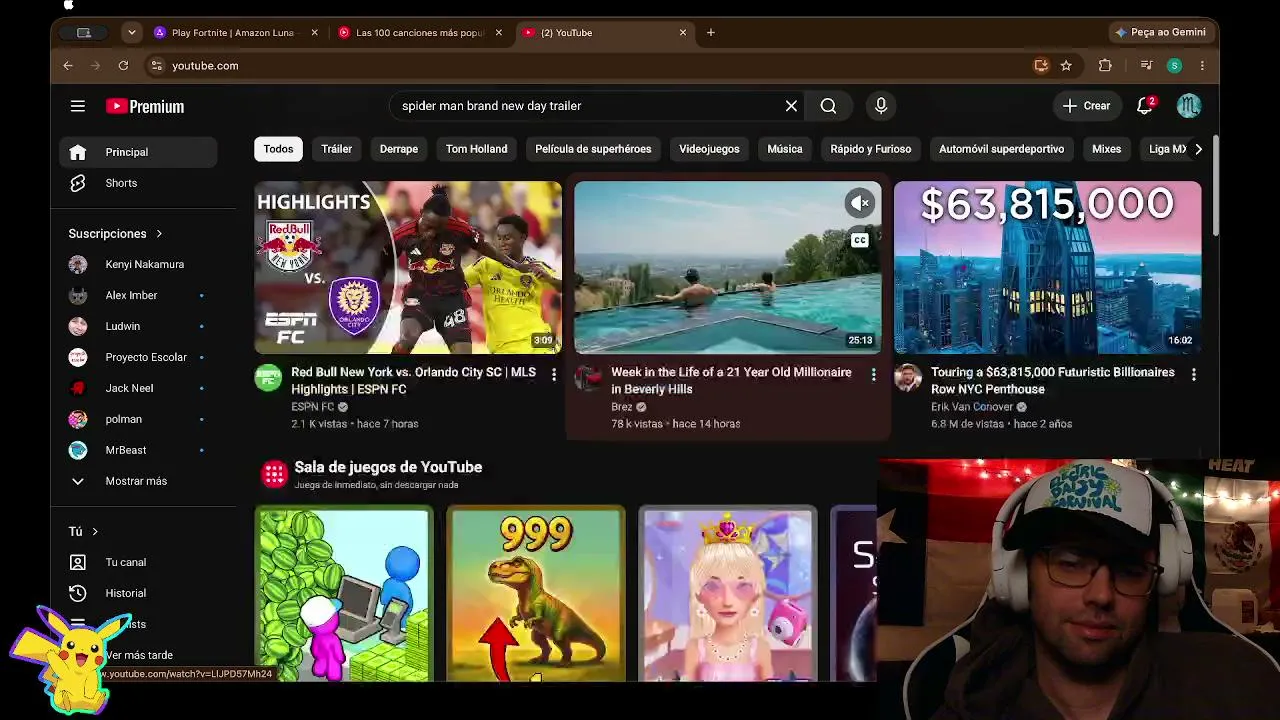The width and height of the screenshot is (1280, 720).
Task: Open Tu canal in the sidebar
Action: (138, 562)
